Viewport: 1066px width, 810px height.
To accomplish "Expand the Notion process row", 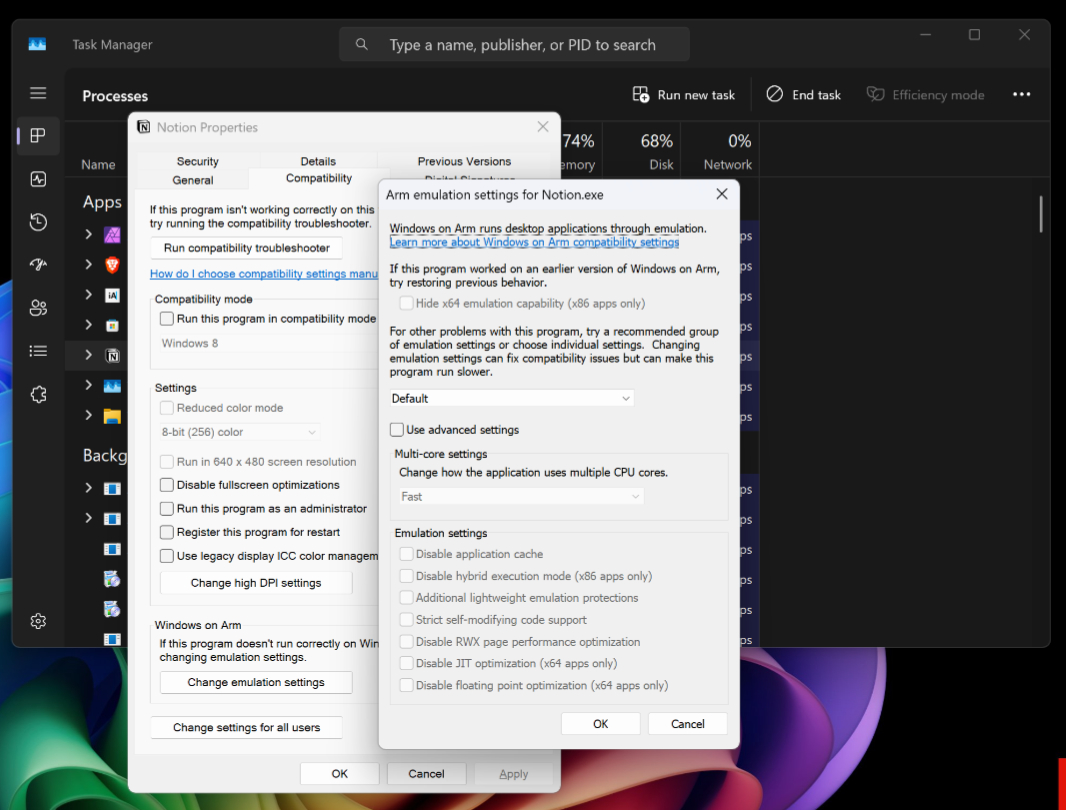I will point(88,355).
